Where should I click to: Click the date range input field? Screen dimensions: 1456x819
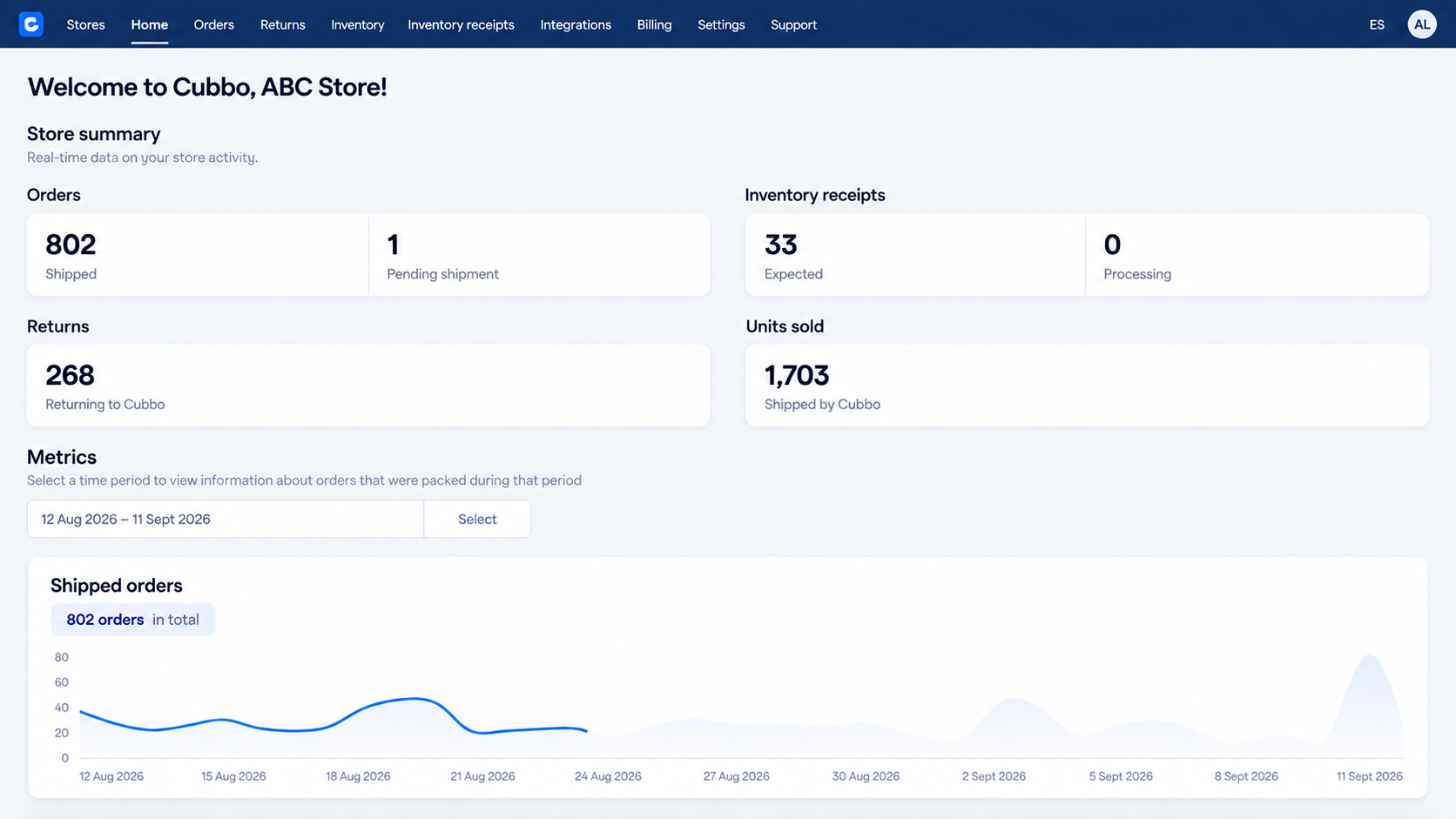[226, 519]
